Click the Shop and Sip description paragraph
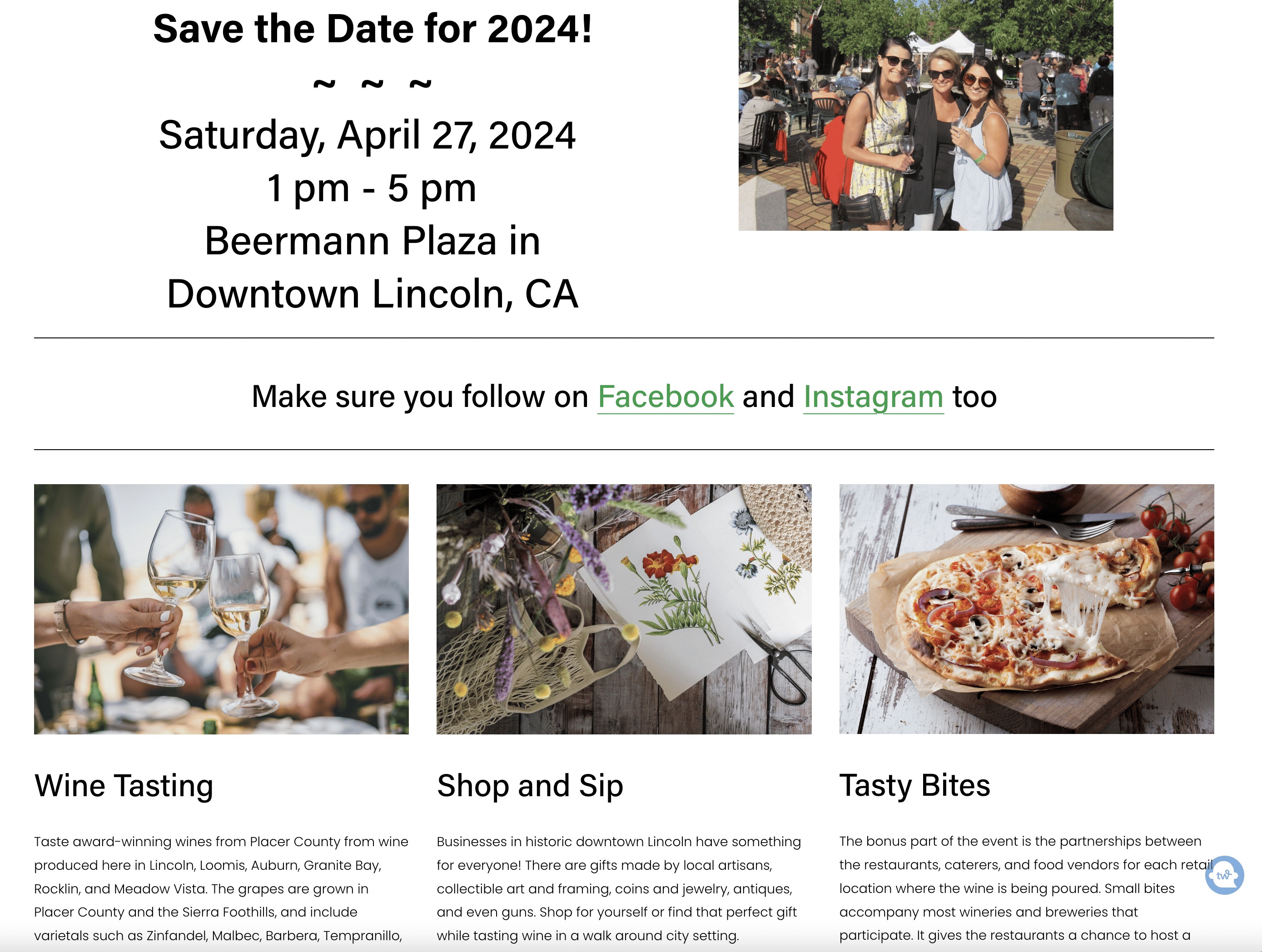The width and height of the screenshot is (1262, 952). click(x=619, y=888)
